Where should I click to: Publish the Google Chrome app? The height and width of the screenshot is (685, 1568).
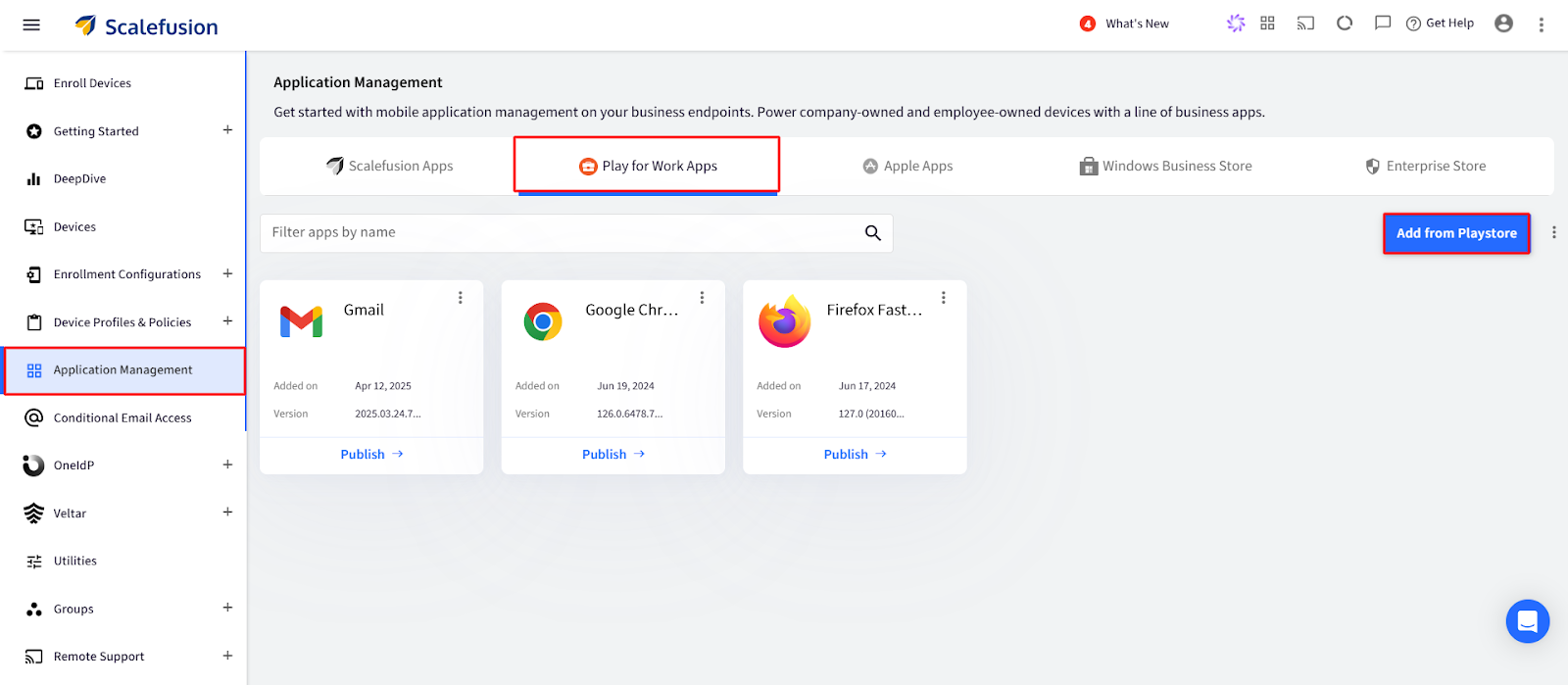coord(613,455)
